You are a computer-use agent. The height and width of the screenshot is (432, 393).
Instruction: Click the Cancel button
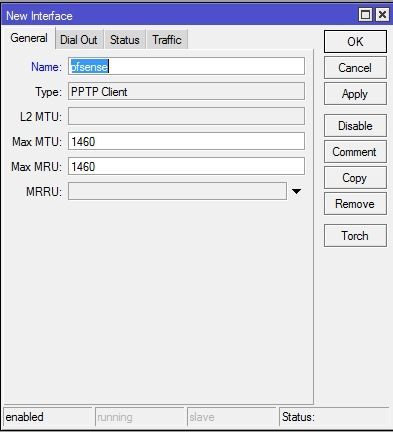(355, 68)
